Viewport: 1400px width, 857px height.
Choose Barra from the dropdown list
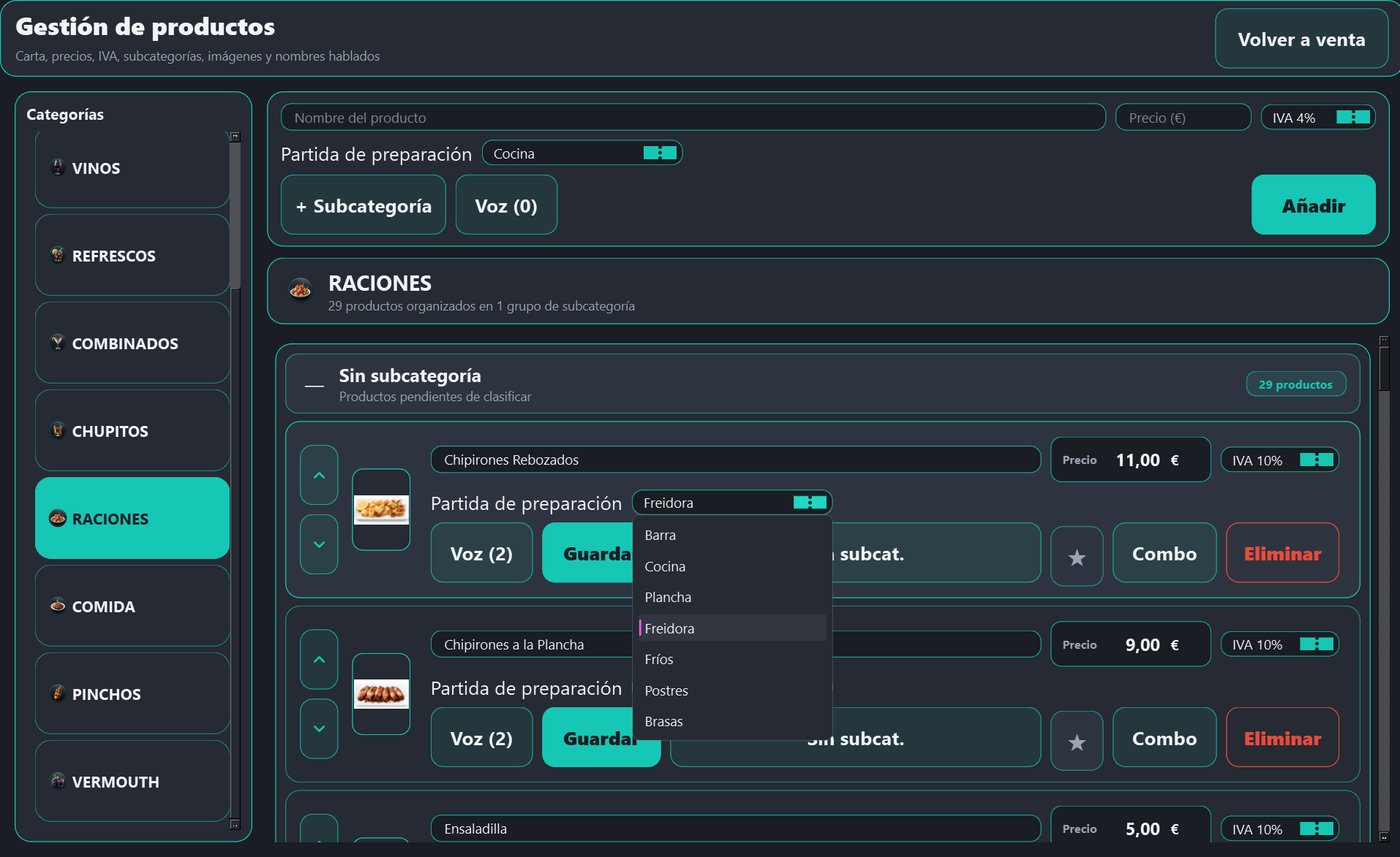click(x=732, y=535)
